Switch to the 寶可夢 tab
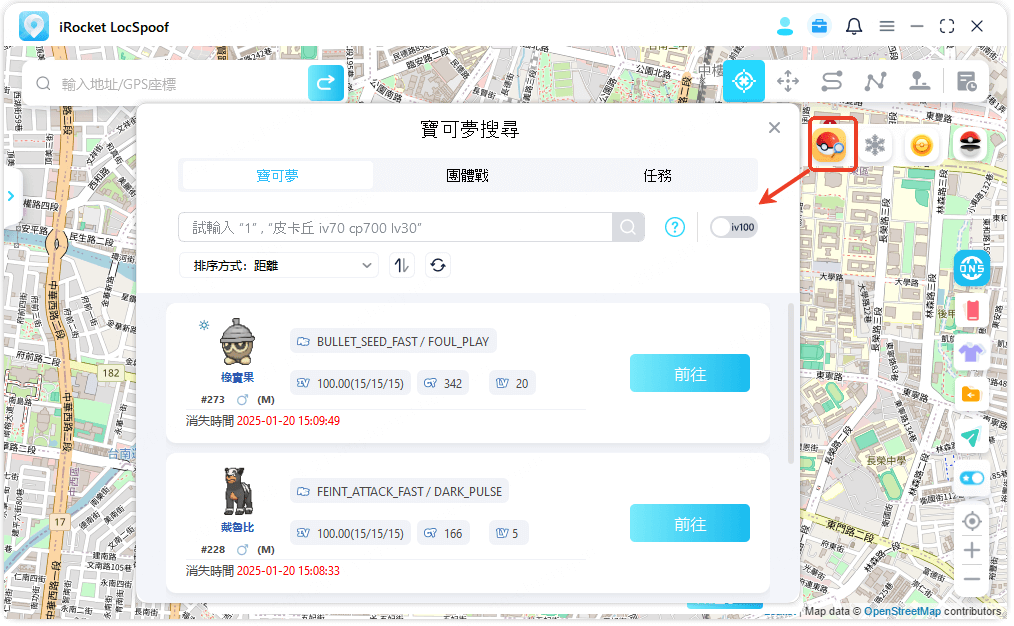1014x626 pixels. click(277, 175)
